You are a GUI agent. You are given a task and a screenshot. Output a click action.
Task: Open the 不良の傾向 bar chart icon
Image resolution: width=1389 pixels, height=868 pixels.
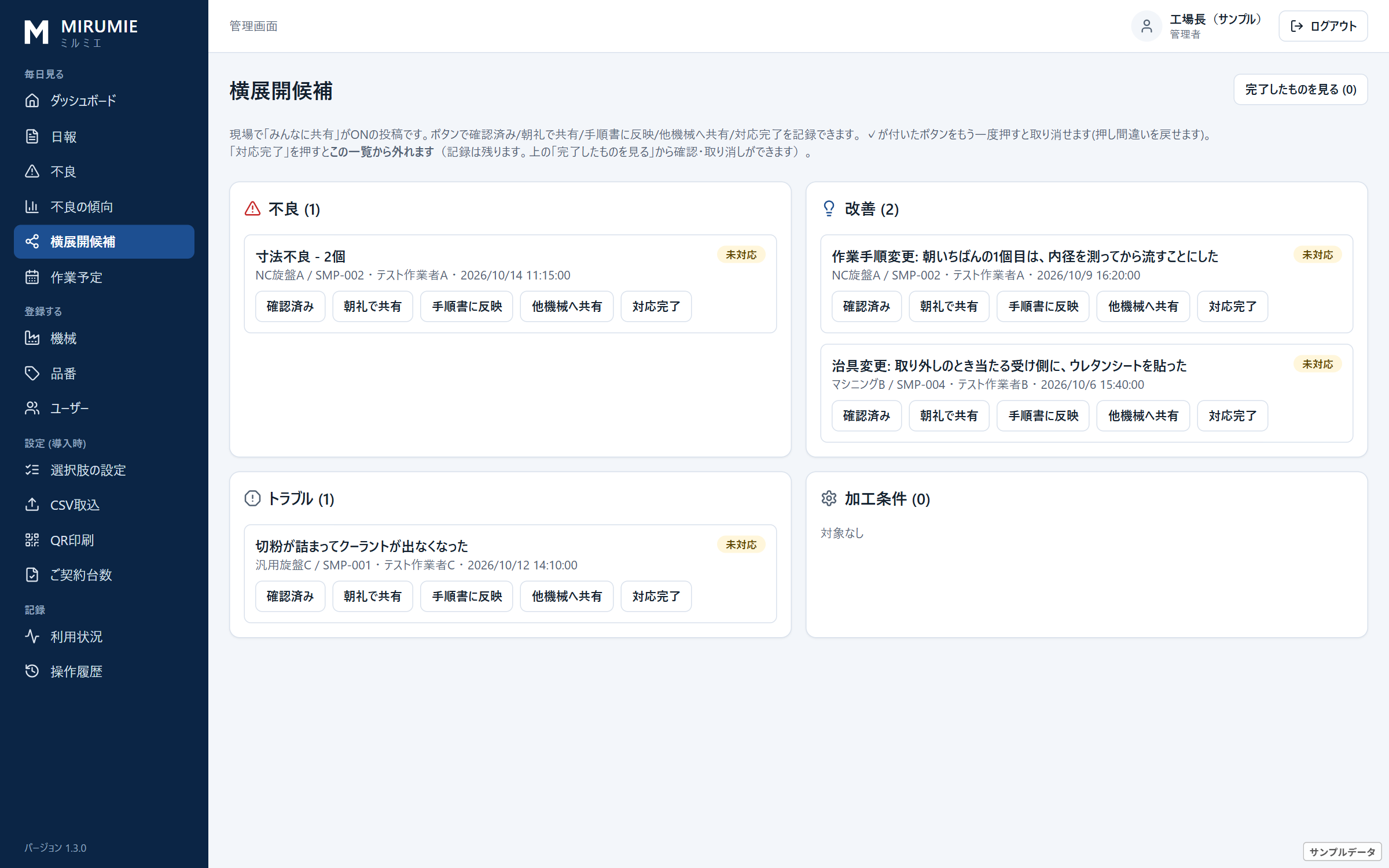[32, 207]
